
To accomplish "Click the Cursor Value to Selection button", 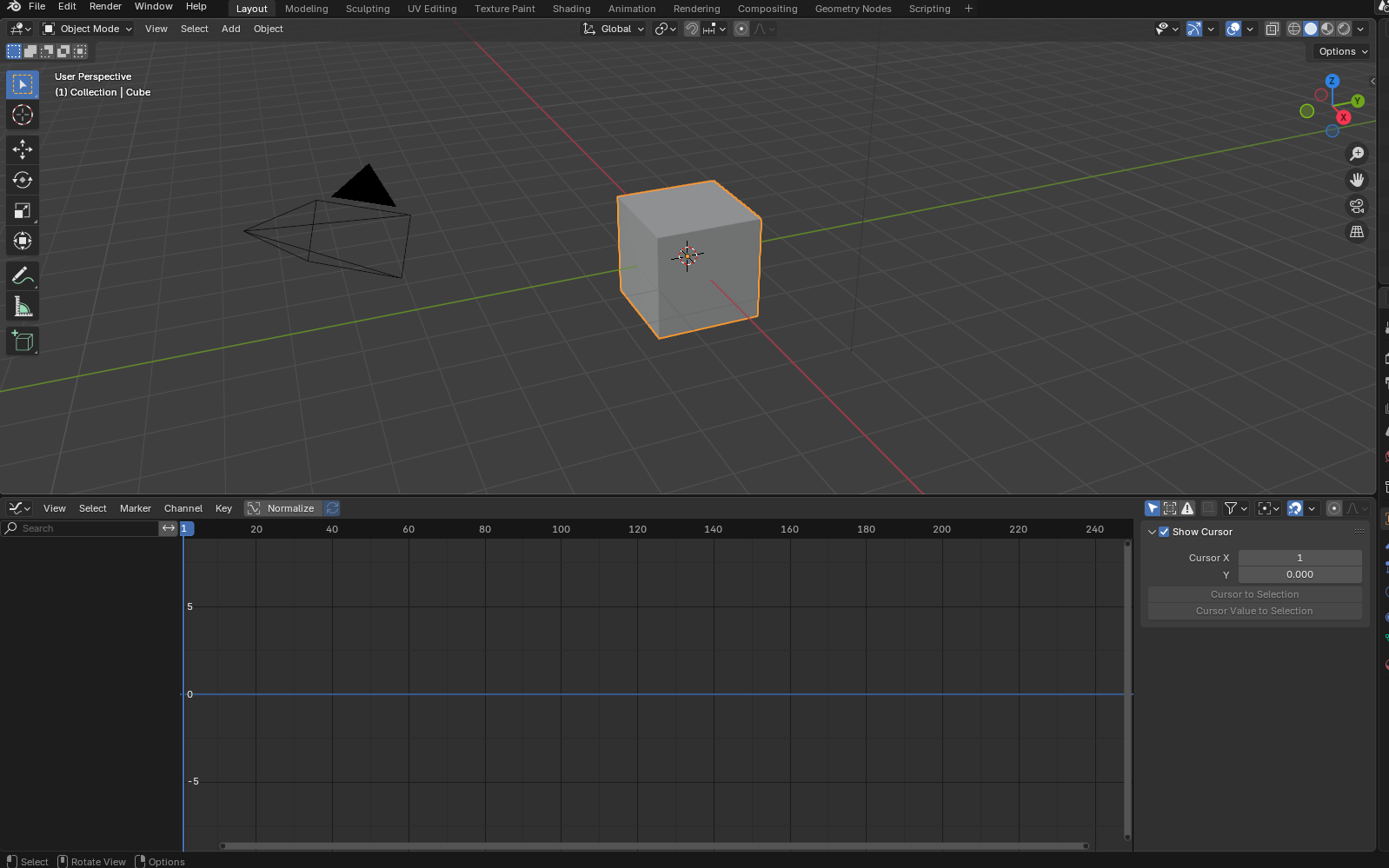I will tap(1255, 611).
